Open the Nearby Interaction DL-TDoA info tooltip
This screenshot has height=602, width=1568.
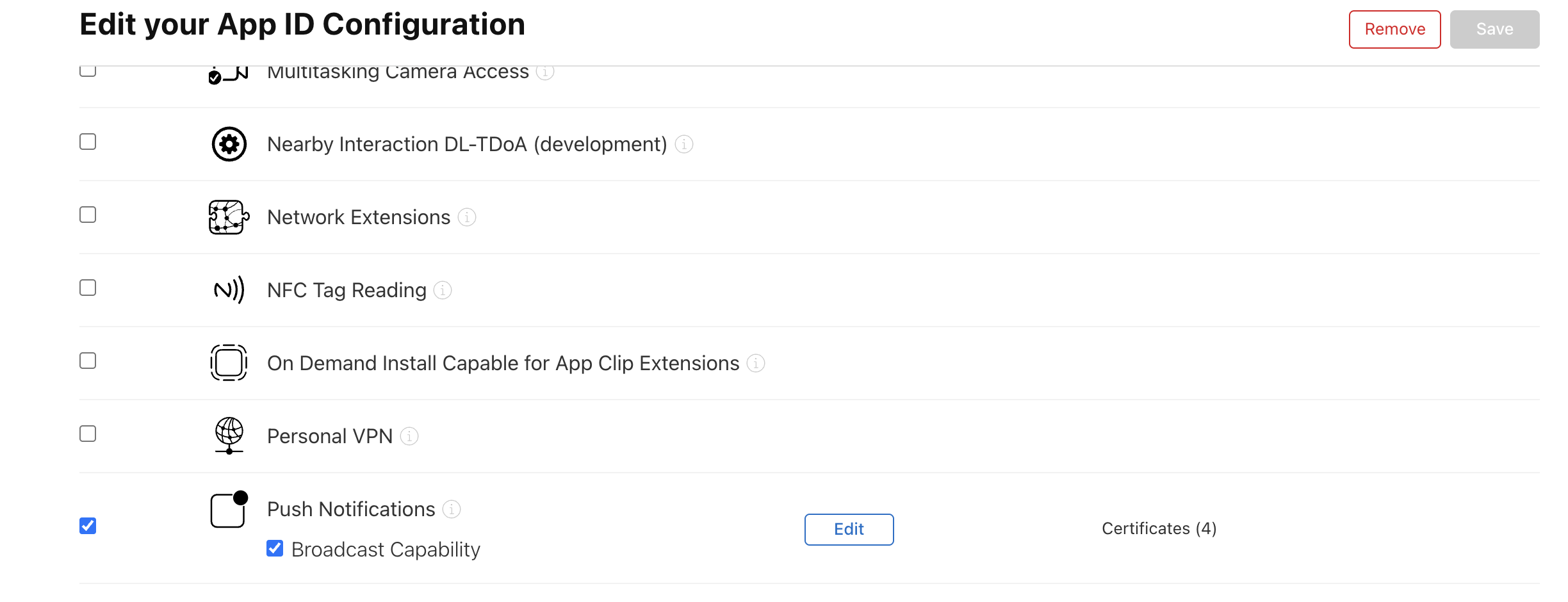[683, 144]
